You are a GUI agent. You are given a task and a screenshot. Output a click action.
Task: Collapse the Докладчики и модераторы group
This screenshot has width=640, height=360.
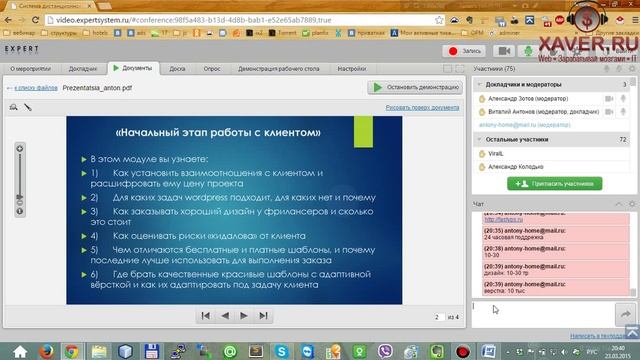click(479, 84)
